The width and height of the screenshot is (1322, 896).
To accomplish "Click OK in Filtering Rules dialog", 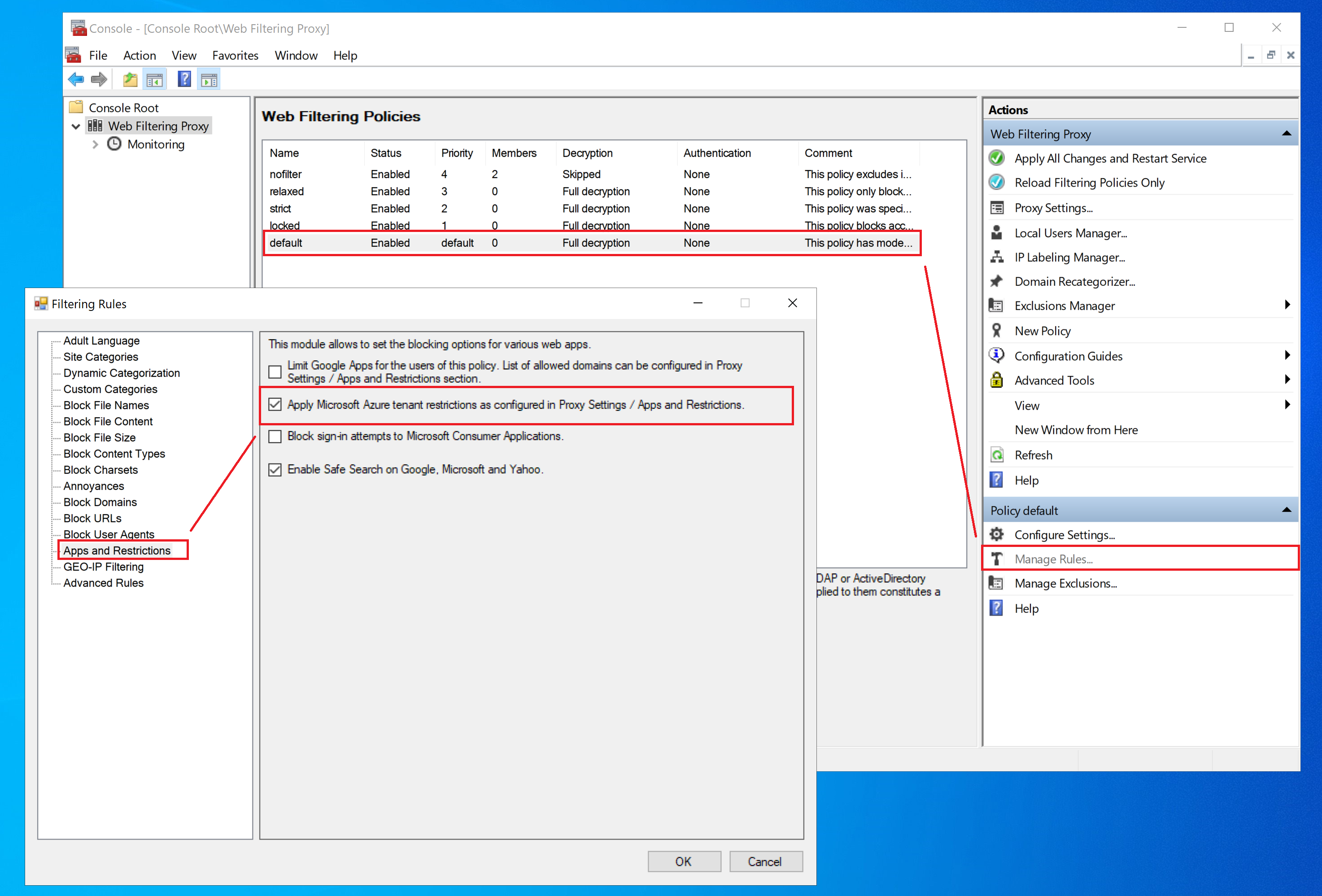I will coord(684,861).
